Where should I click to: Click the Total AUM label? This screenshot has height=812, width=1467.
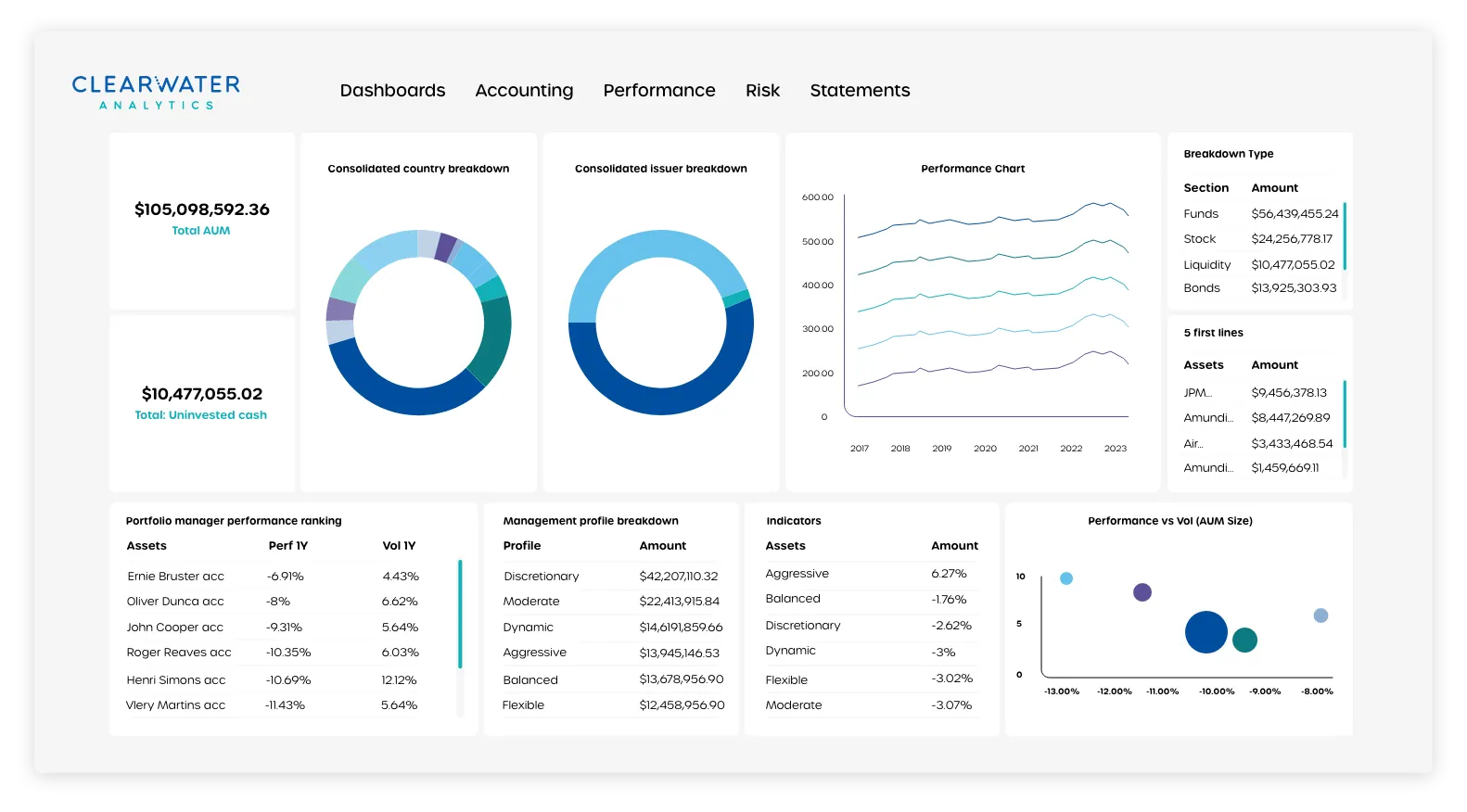201,231
